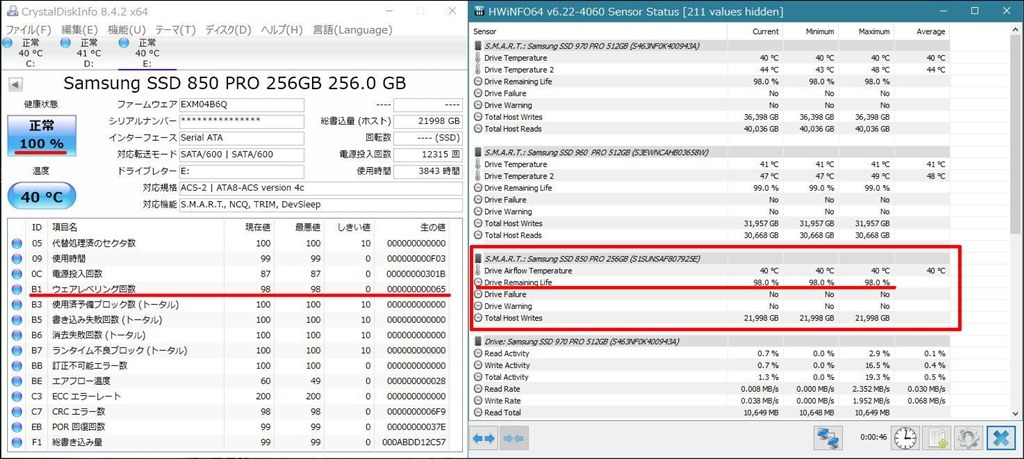Select the Samsung SSD 850 PRO S.M.A.R.T. group header
Screen dimensions: 1024x459
tap(711, 259)
